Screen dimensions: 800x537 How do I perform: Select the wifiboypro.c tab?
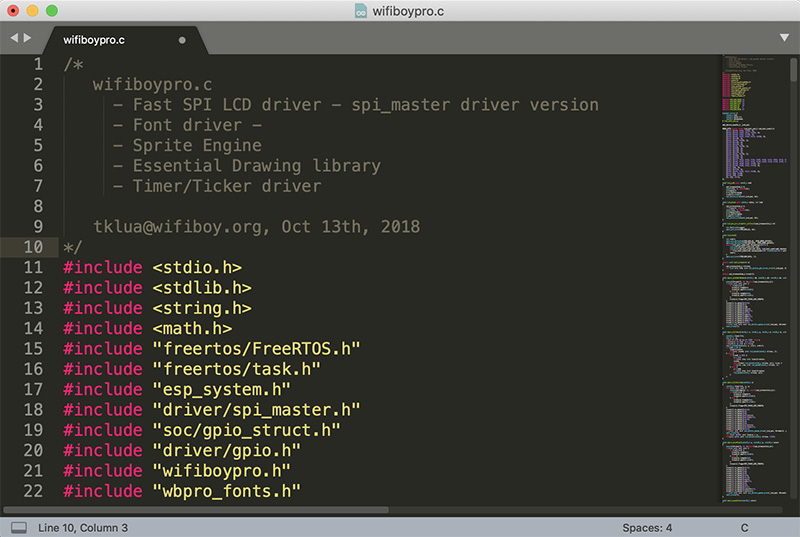tap(95, 41)
